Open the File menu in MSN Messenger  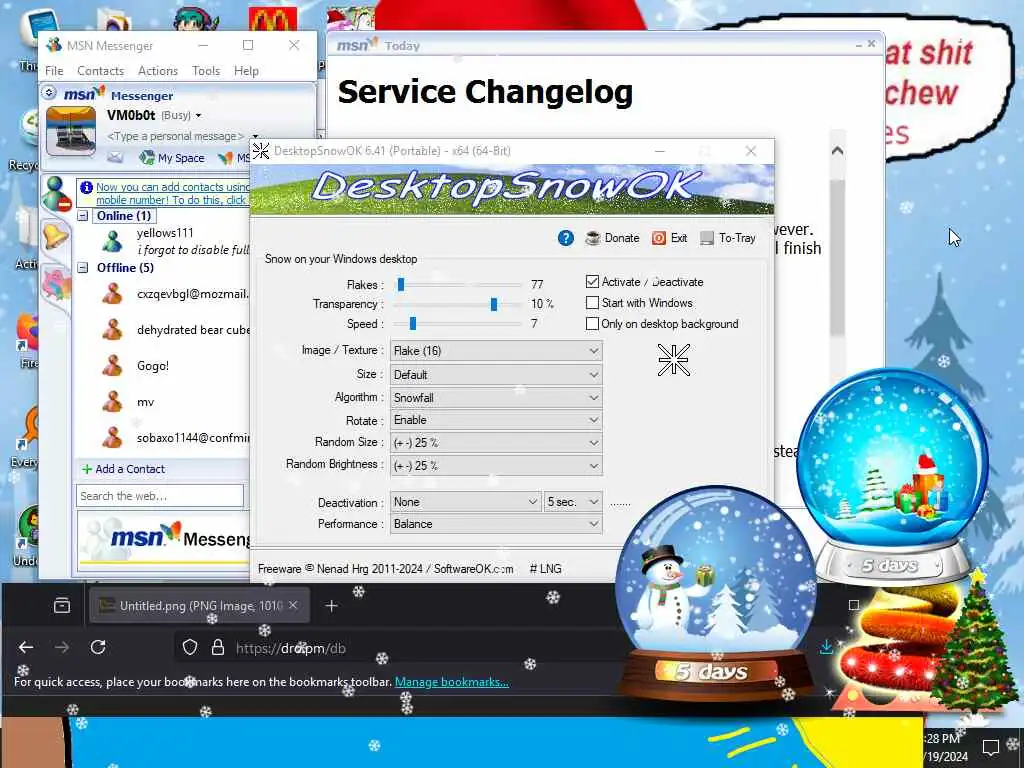(54, 71)
